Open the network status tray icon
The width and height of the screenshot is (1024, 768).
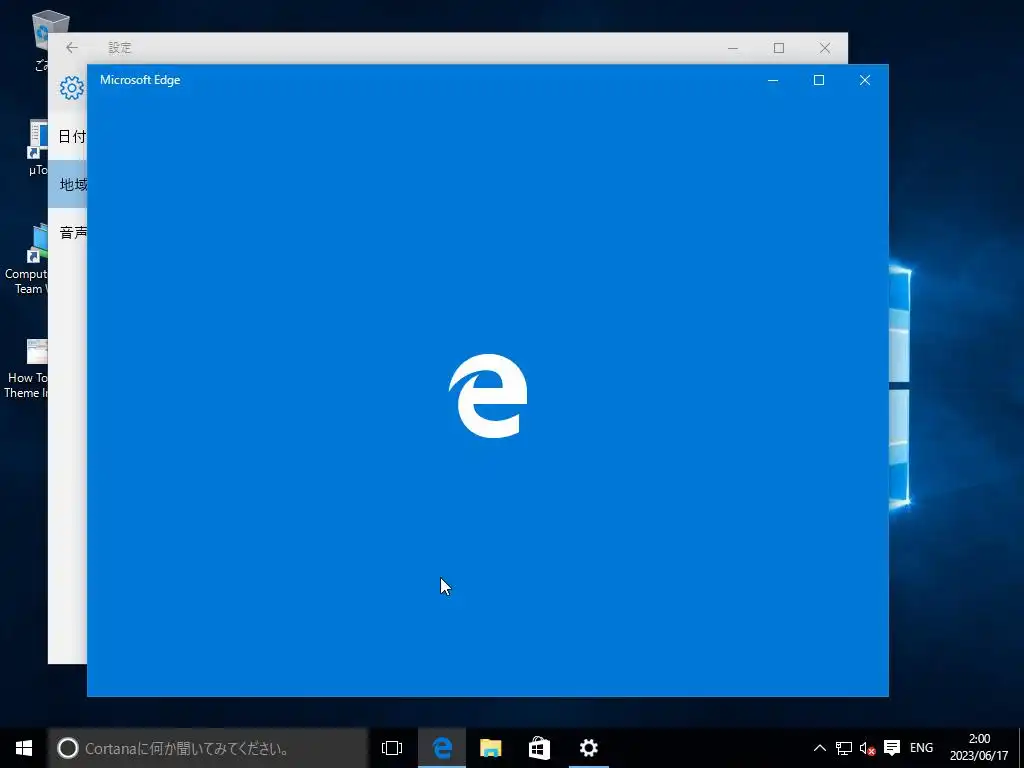(844, 748)
